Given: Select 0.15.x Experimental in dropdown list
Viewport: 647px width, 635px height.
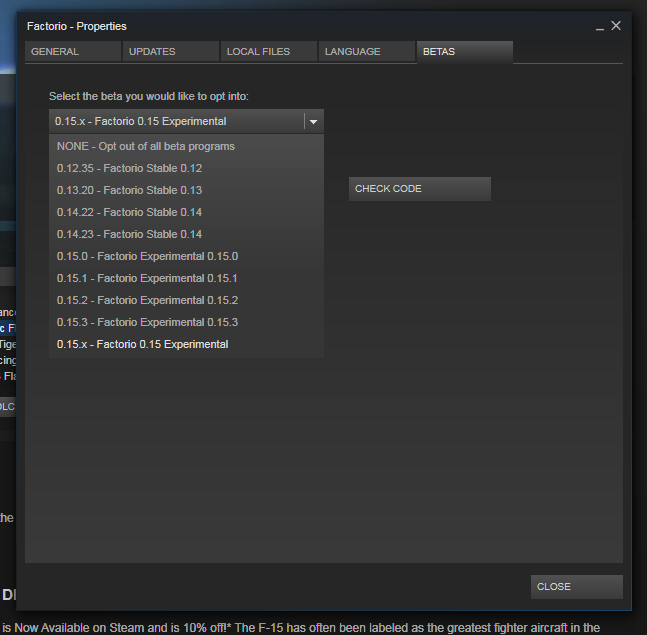Looking at the screenshot, I should [186, 345].
